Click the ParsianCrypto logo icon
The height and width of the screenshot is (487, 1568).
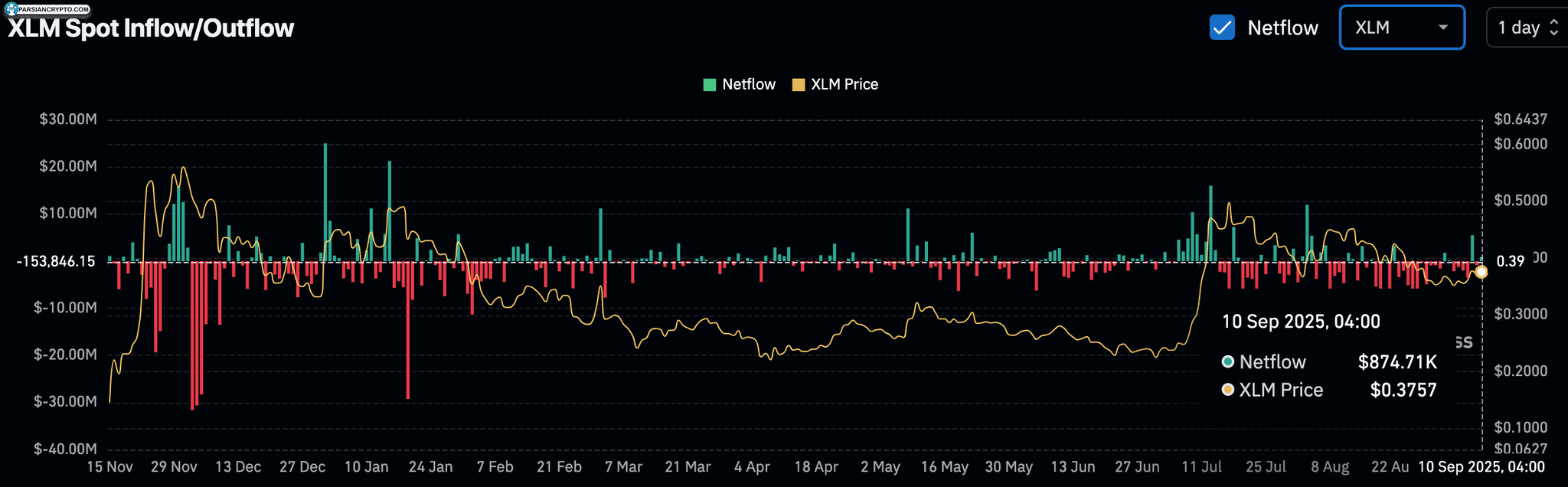tap(11, 9)
